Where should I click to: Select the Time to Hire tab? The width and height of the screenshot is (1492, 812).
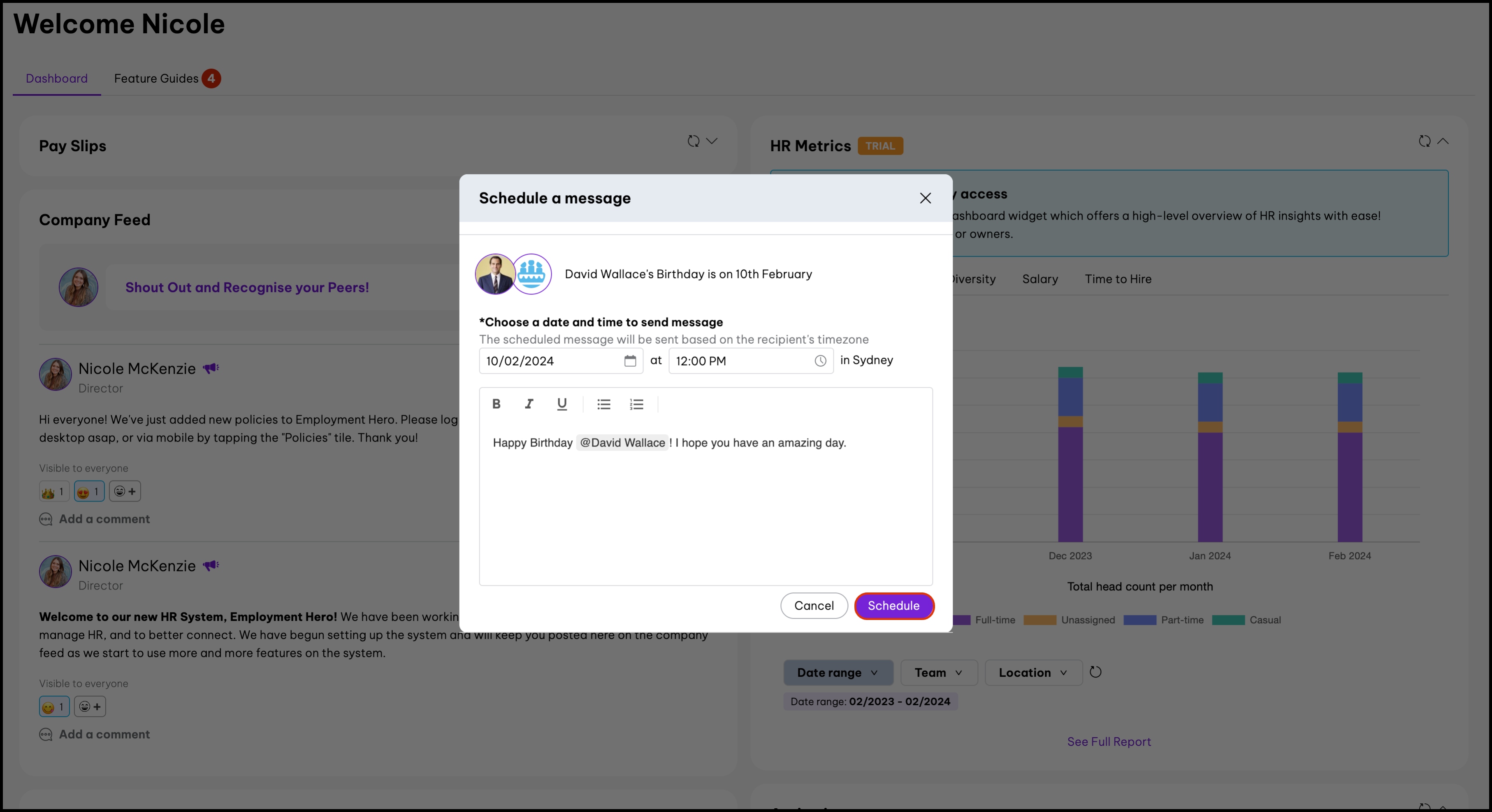tap(1118, 279)
